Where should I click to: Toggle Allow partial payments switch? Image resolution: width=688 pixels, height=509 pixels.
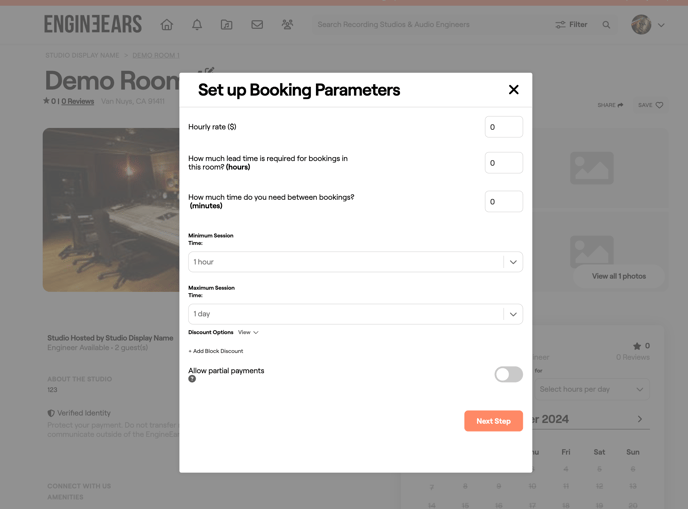pos(508,374)
